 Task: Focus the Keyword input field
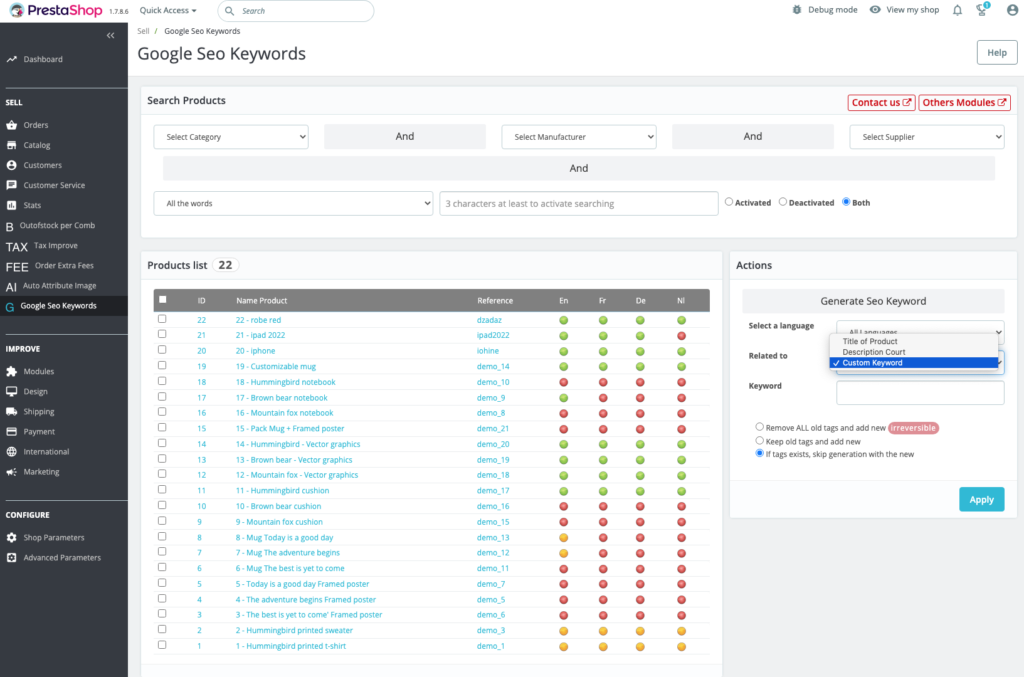(920, 392)
